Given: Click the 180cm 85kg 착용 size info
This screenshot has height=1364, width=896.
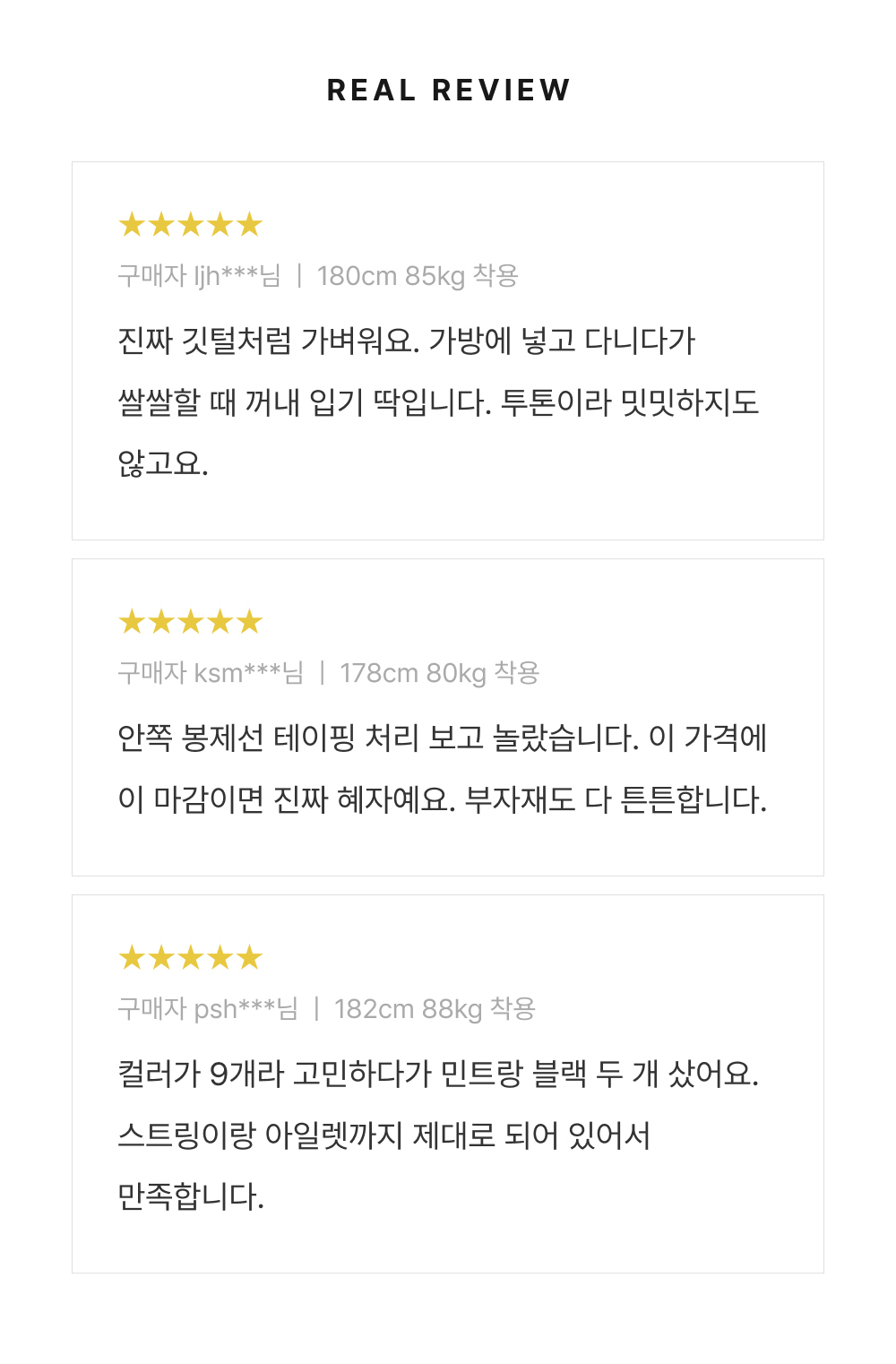Looking at the screenshot, I should pos(418,275).
